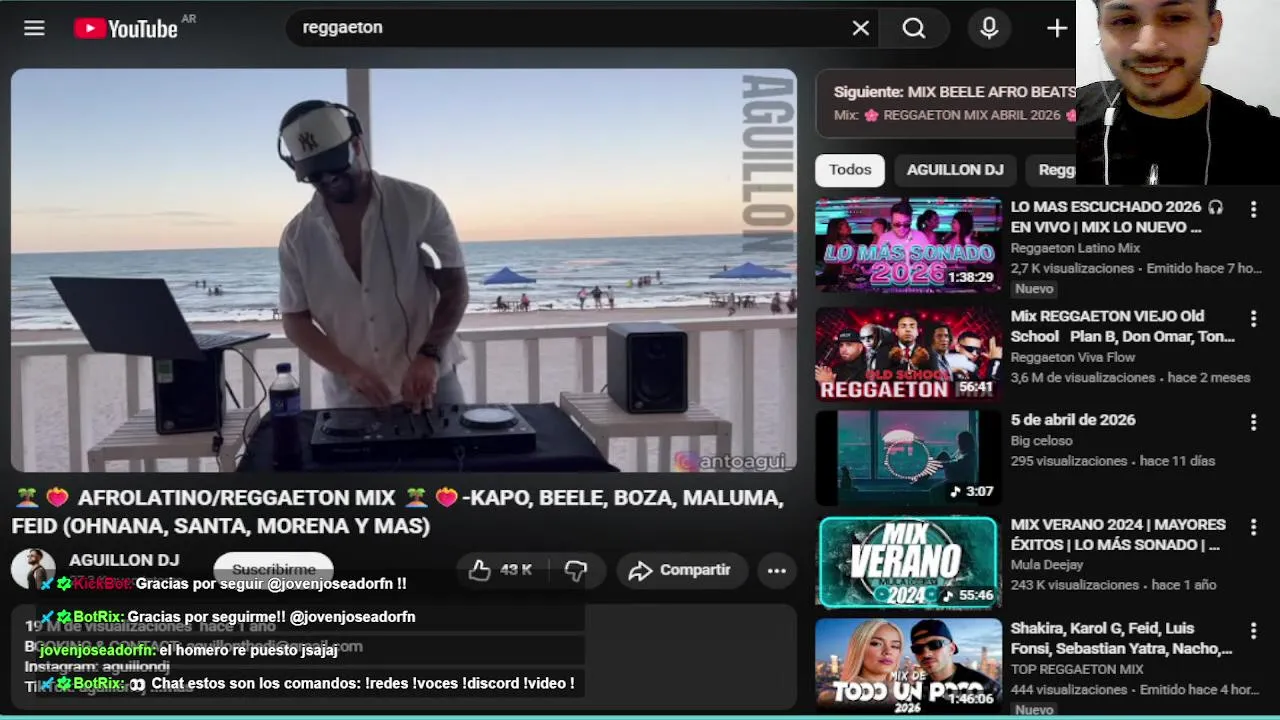Click the 295 visualizaciones text
The width and height of the screenshot is (1280, 720).
click(x=1068, y=461)
